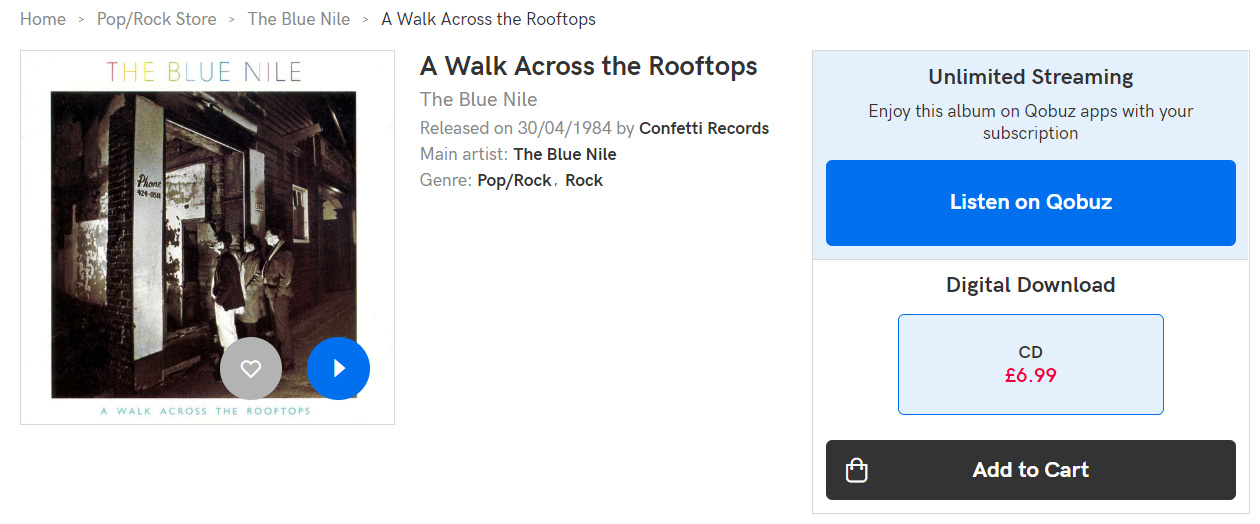Click the Digital Download section heading
This screenshot has height=524, width=1260.
coord(1031,285)
